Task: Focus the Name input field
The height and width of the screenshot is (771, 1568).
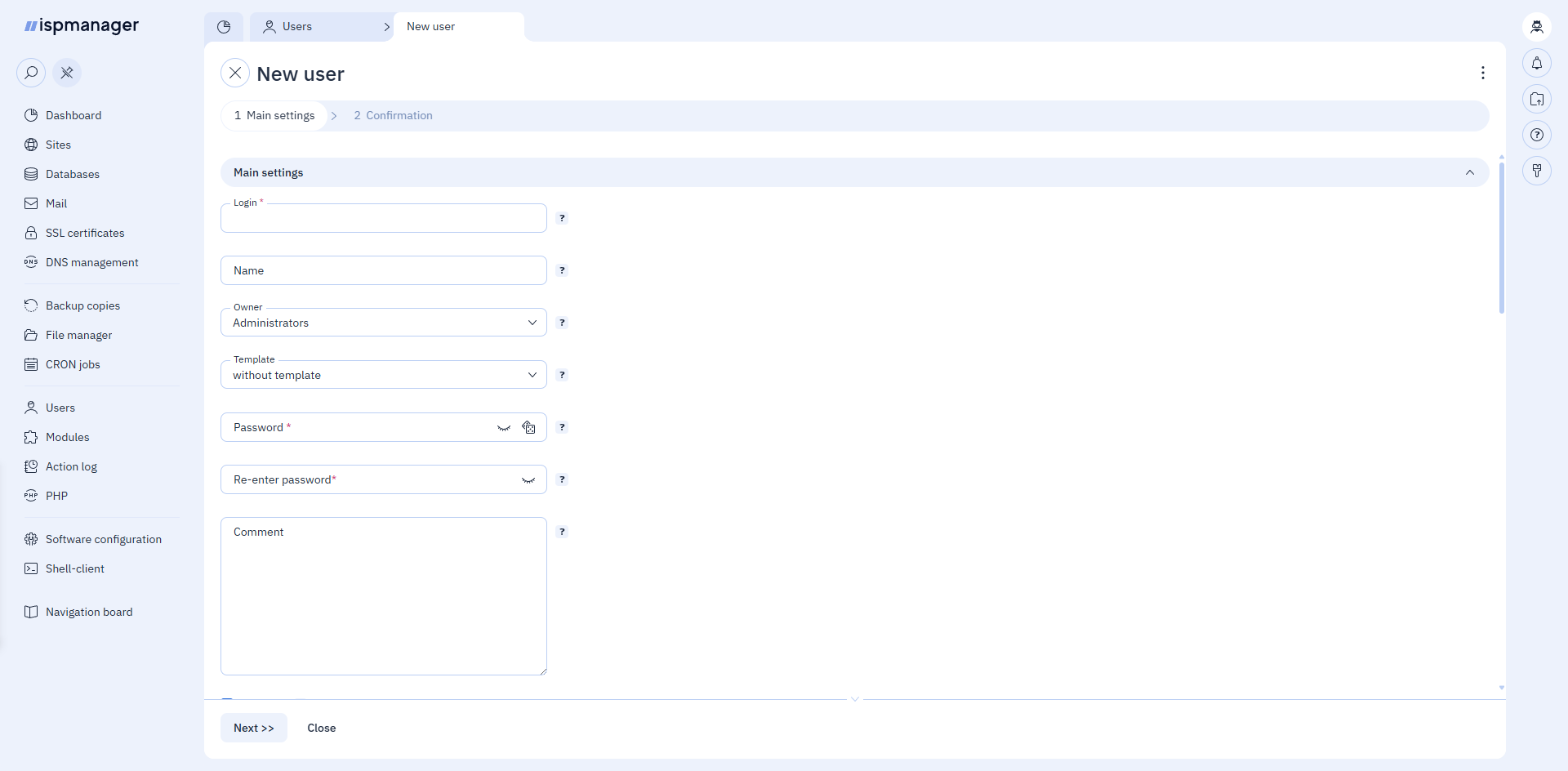Action: pyautogui.click(x=384, y=270)
